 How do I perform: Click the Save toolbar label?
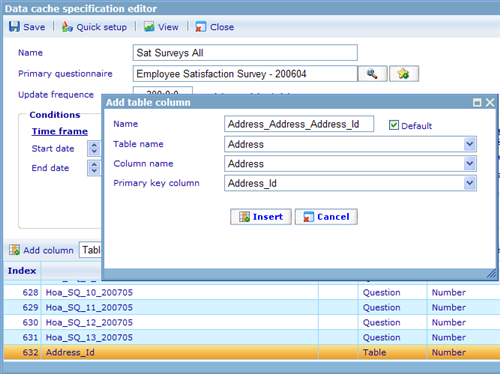click(x=34, y=27)
